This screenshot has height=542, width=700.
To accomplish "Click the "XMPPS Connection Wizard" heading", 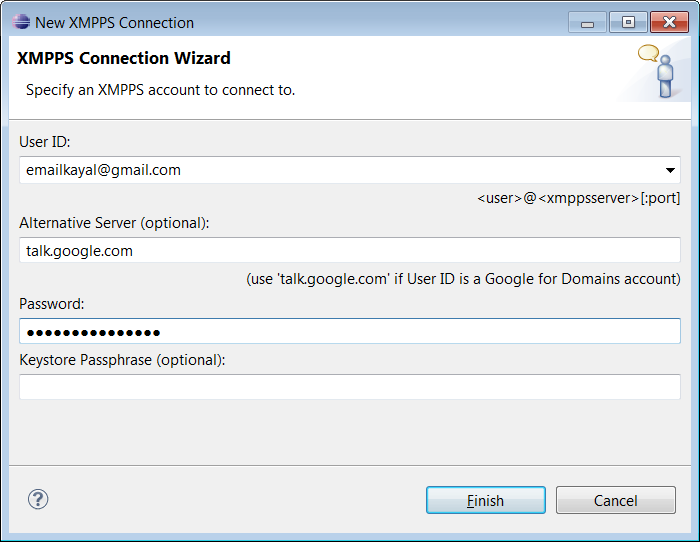I will click(x=124, y=58).
